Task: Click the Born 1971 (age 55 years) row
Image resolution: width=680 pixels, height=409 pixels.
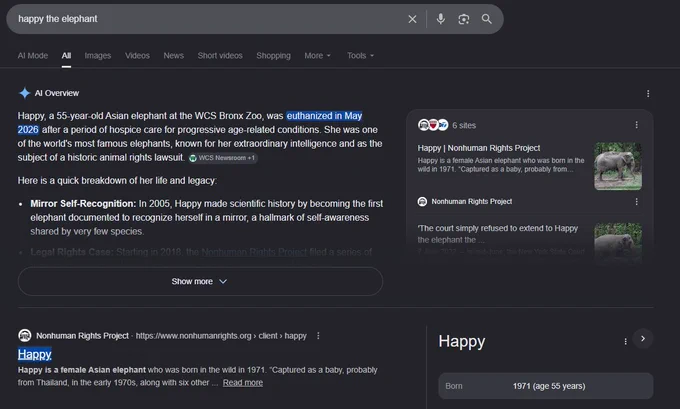Action: pyautogui.click(x=546, y=386)
